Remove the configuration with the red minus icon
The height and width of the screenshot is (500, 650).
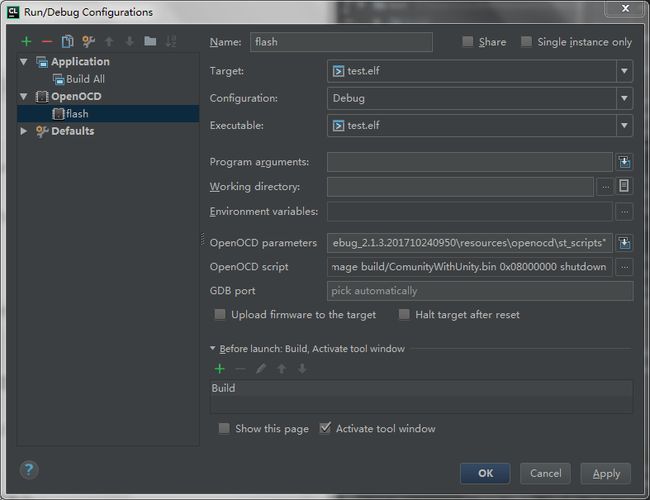[47, 41]
